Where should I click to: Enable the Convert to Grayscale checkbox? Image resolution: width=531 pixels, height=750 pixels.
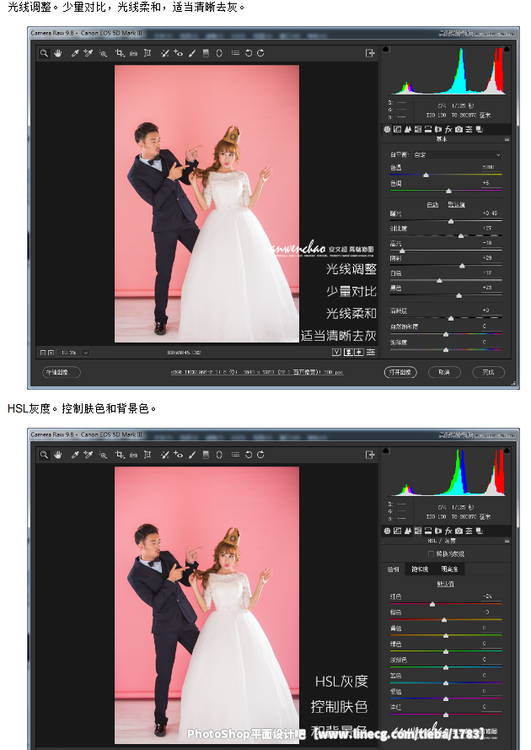point(431,553)
